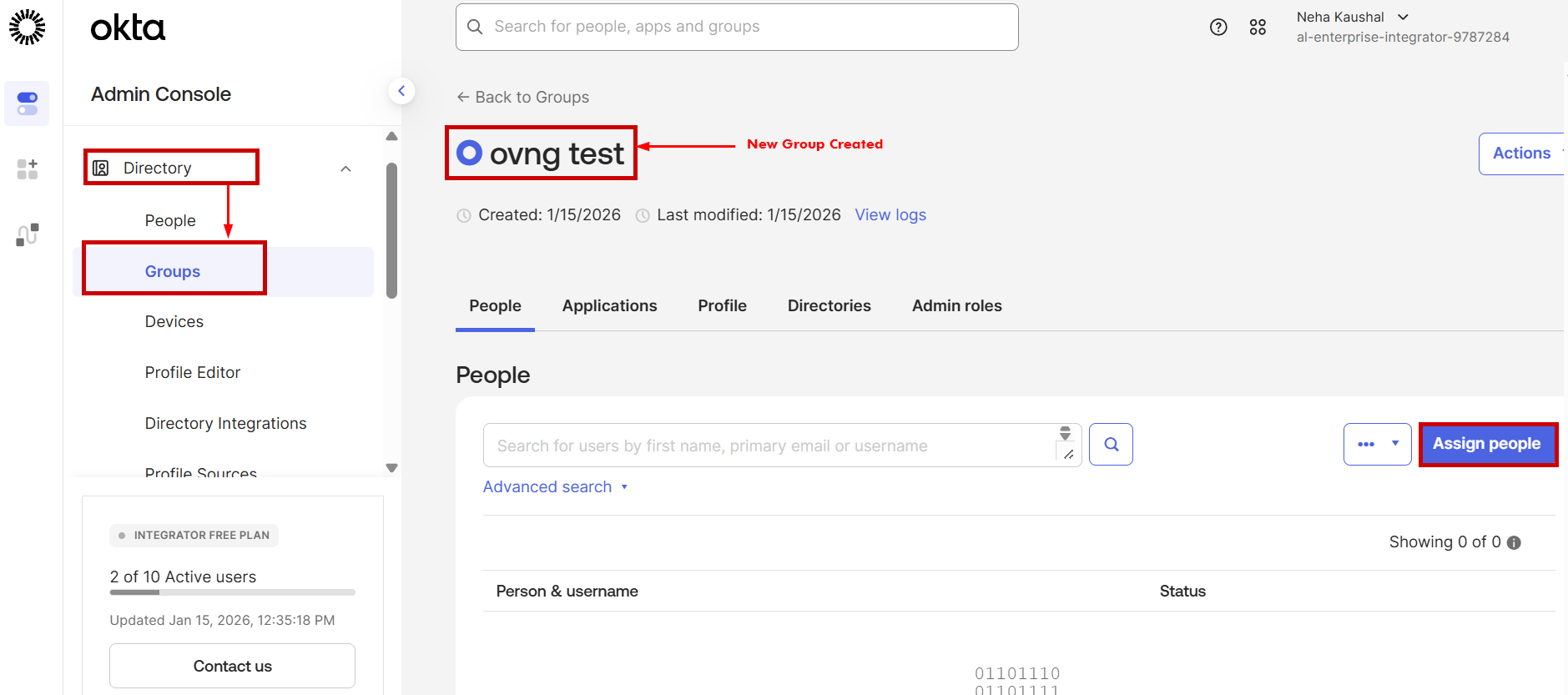Click the Okta logo

click(127, 27)
